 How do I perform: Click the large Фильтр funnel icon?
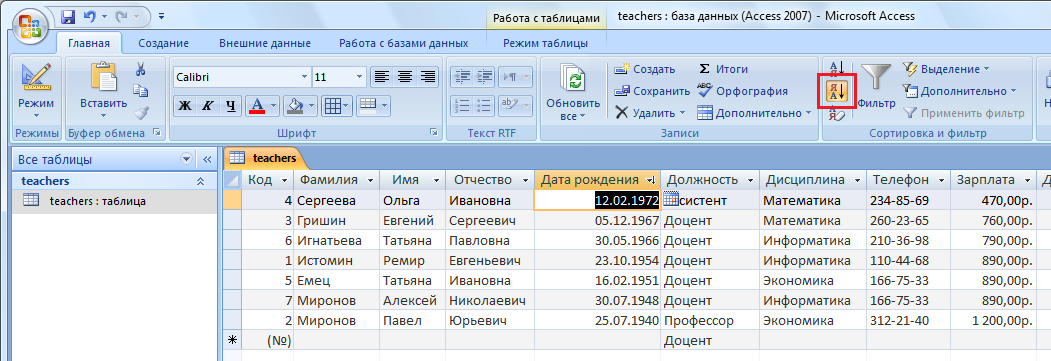tap(876, 77)
